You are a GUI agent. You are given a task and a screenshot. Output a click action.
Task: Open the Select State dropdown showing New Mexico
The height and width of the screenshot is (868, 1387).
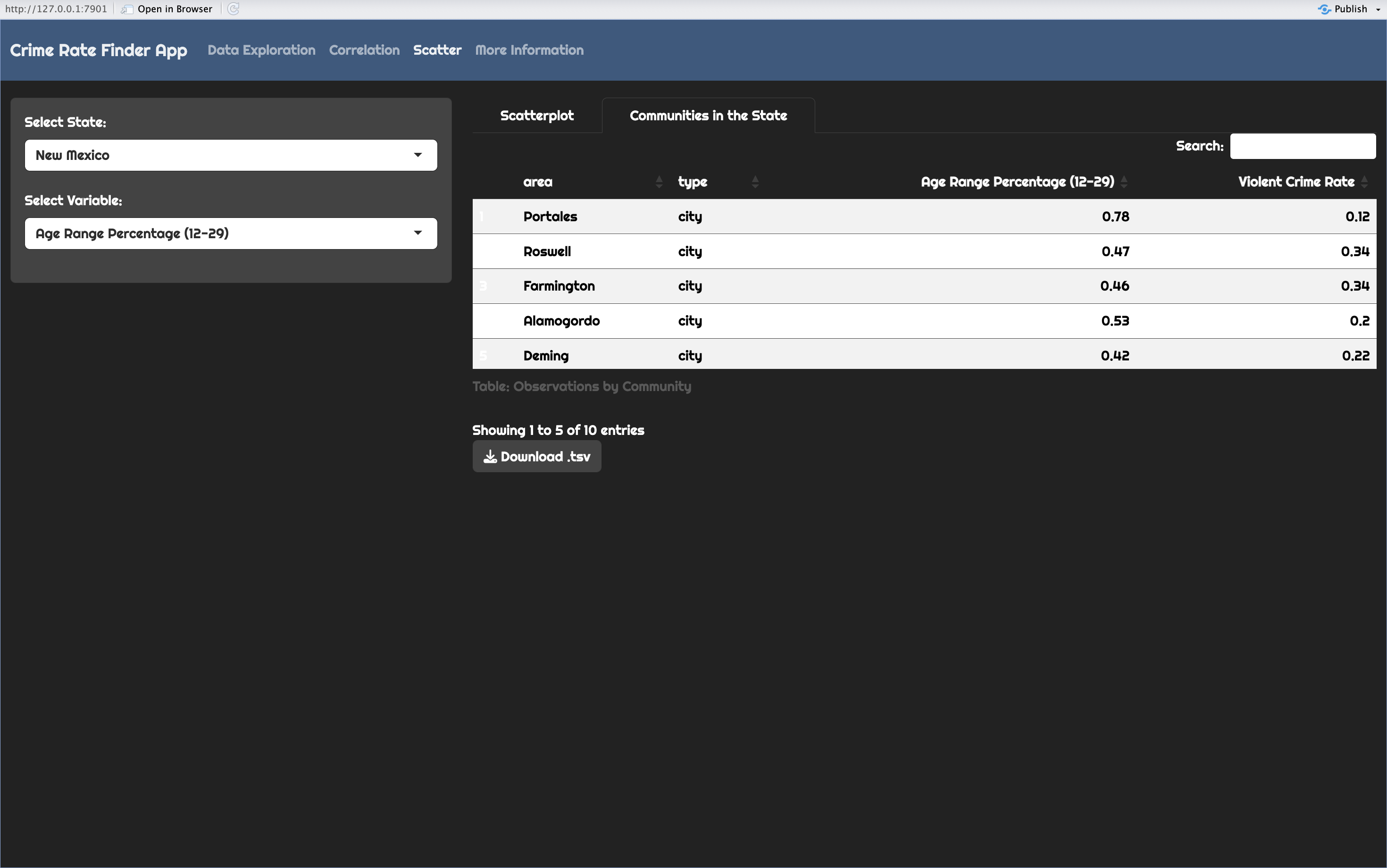coord(231,155)
